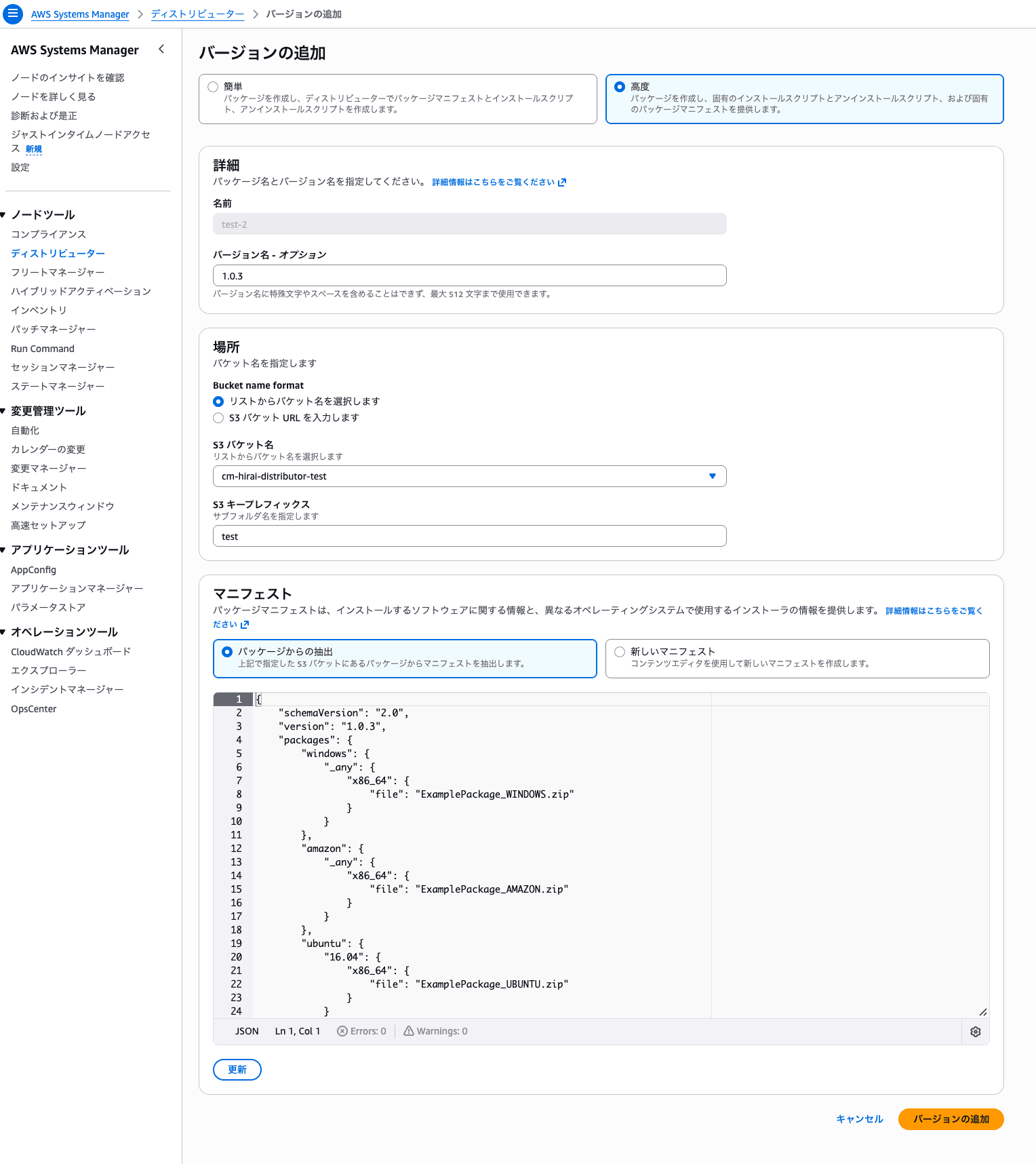Open AppConfig page
This screenshot has width=1036, height=1164.
(x=34, y=570)
